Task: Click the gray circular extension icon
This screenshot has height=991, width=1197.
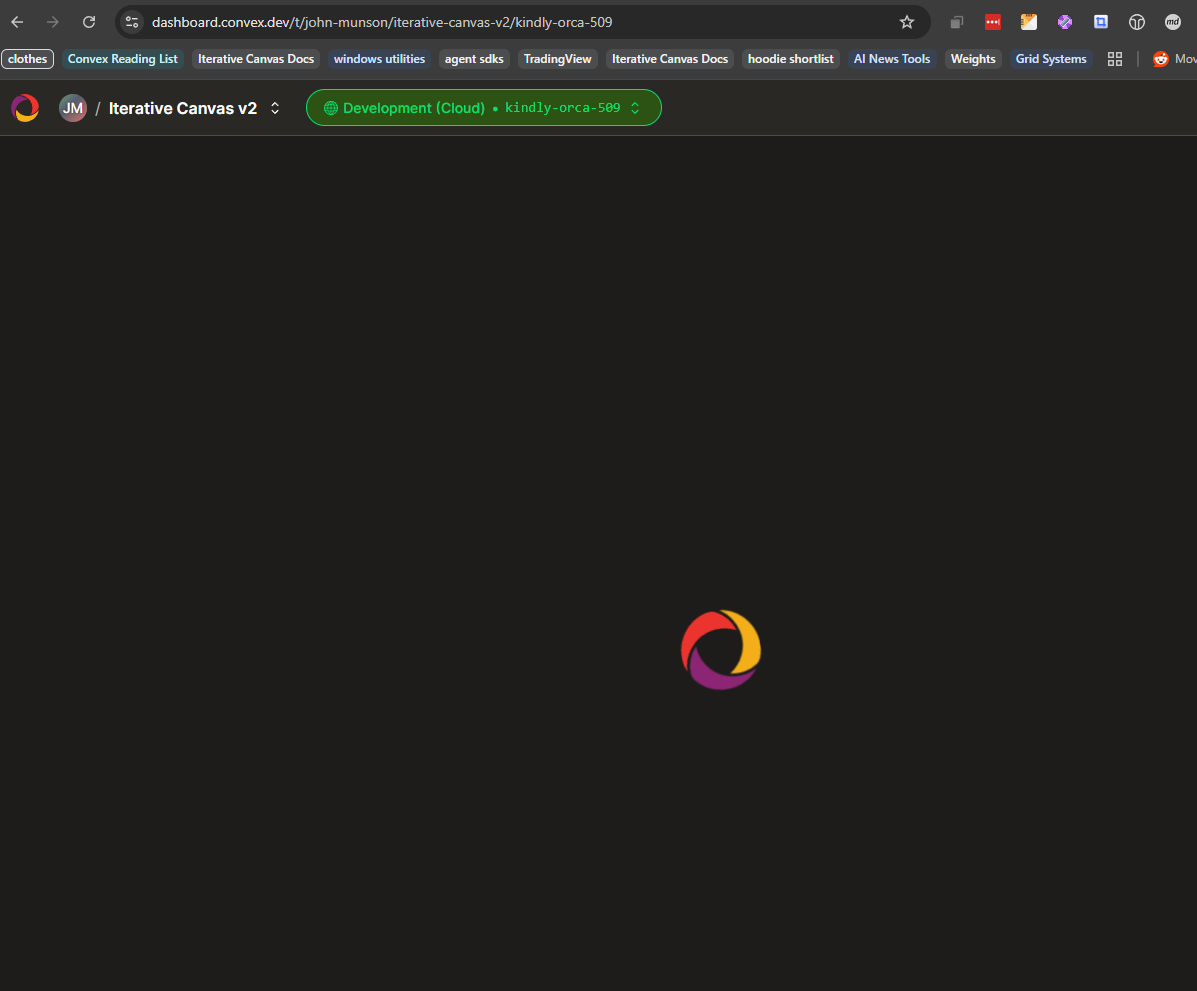Action: click(1137, 22)
